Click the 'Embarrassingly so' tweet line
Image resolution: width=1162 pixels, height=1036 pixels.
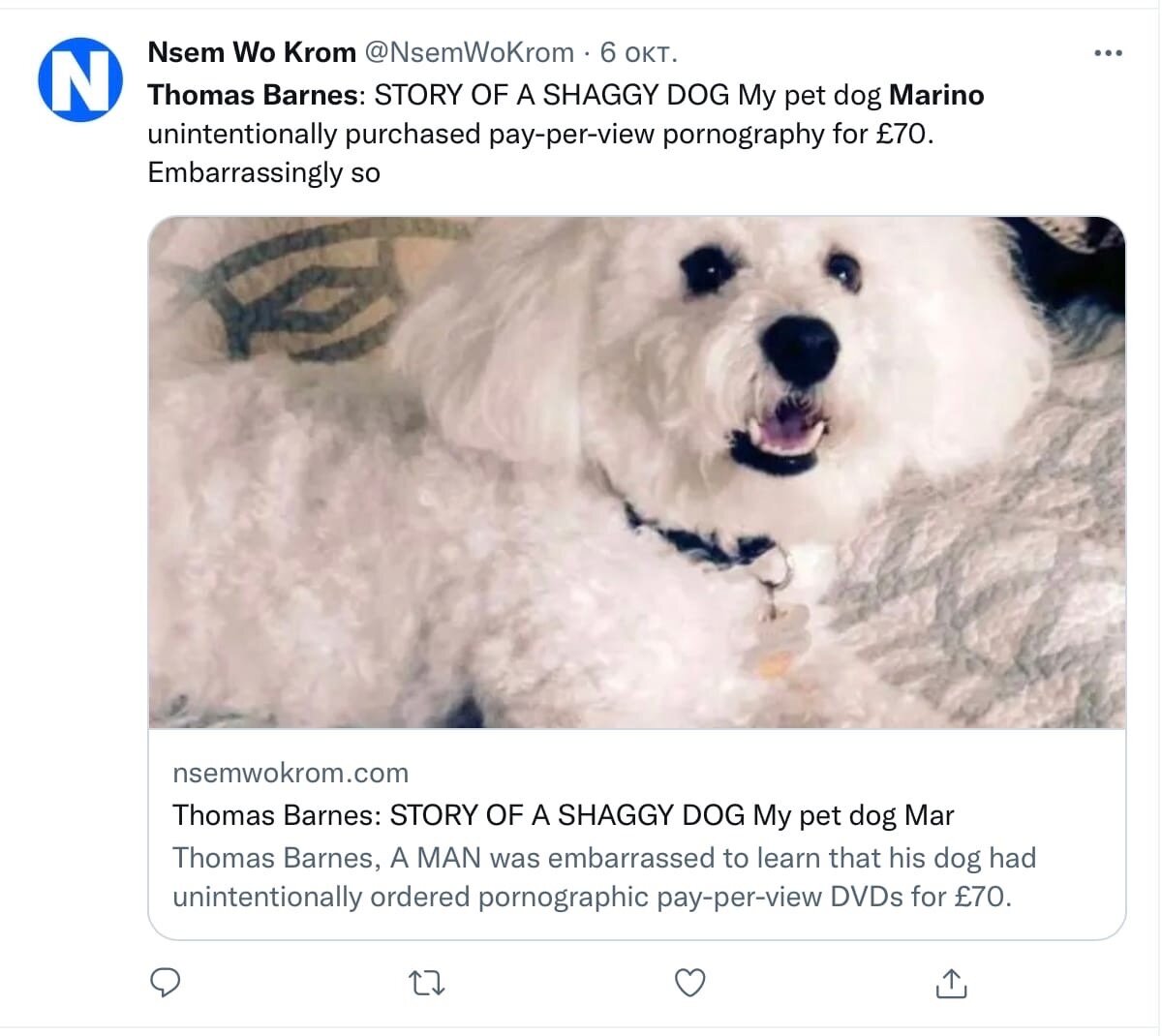[x=263, y=172]
